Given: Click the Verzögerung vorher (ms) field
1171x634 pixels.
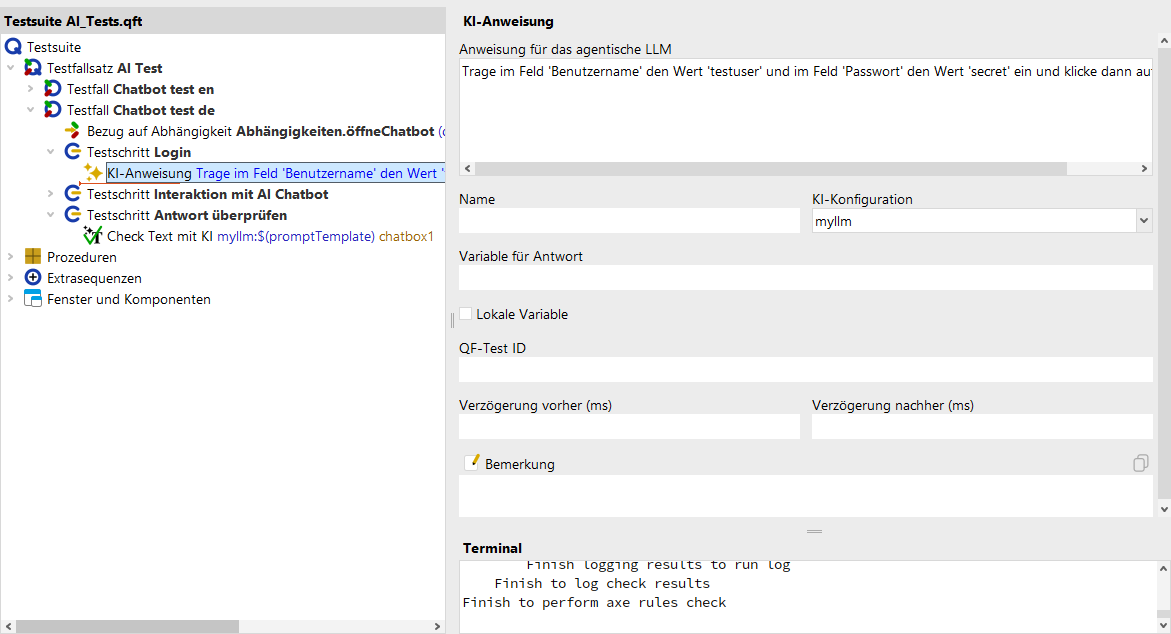Looking at the screenshot, I should pyautogui.click(x=629, y=426).
